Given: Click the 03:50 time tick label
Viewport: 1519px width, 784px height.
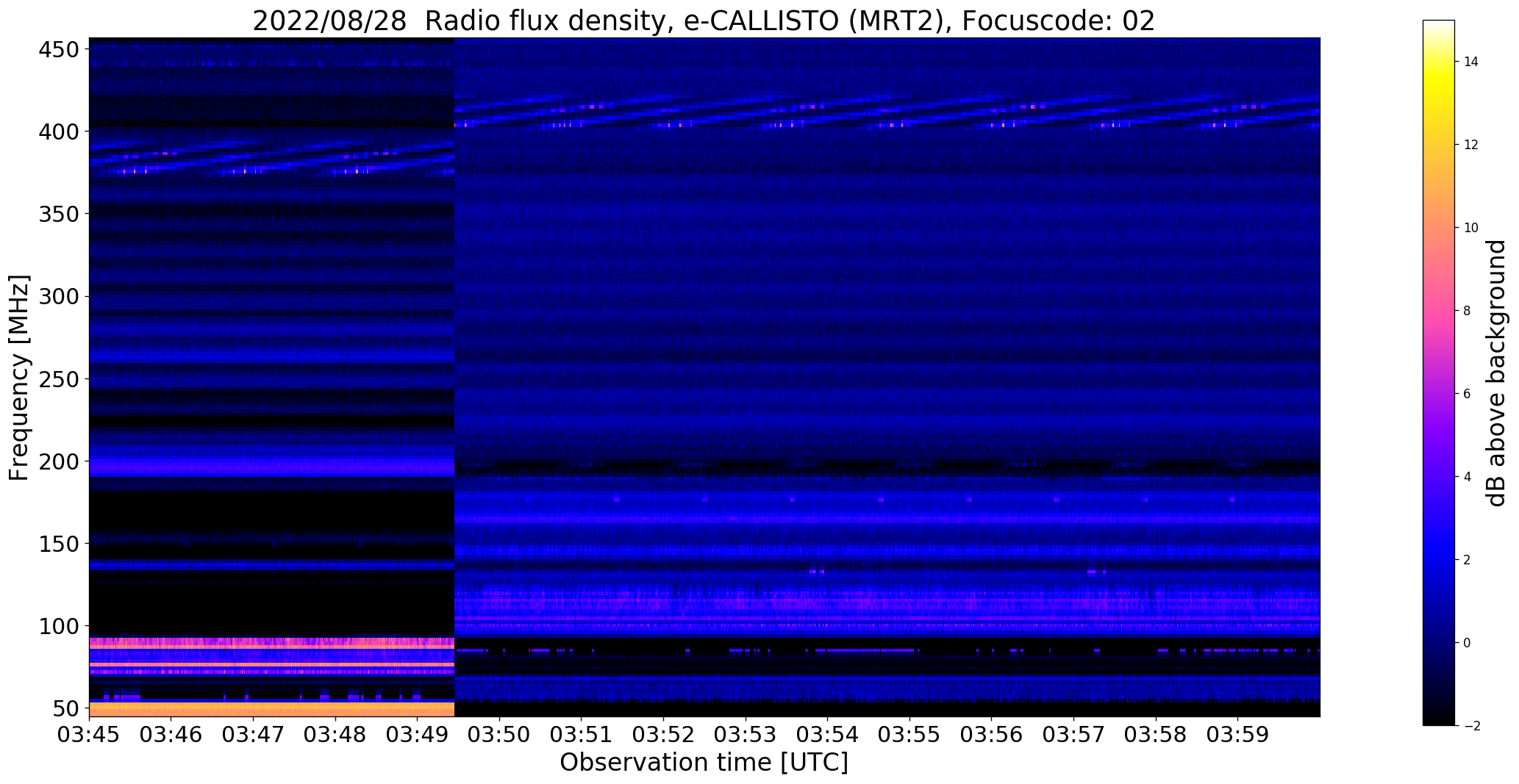Looking at the screenshot, I should (x=500, y=733).
